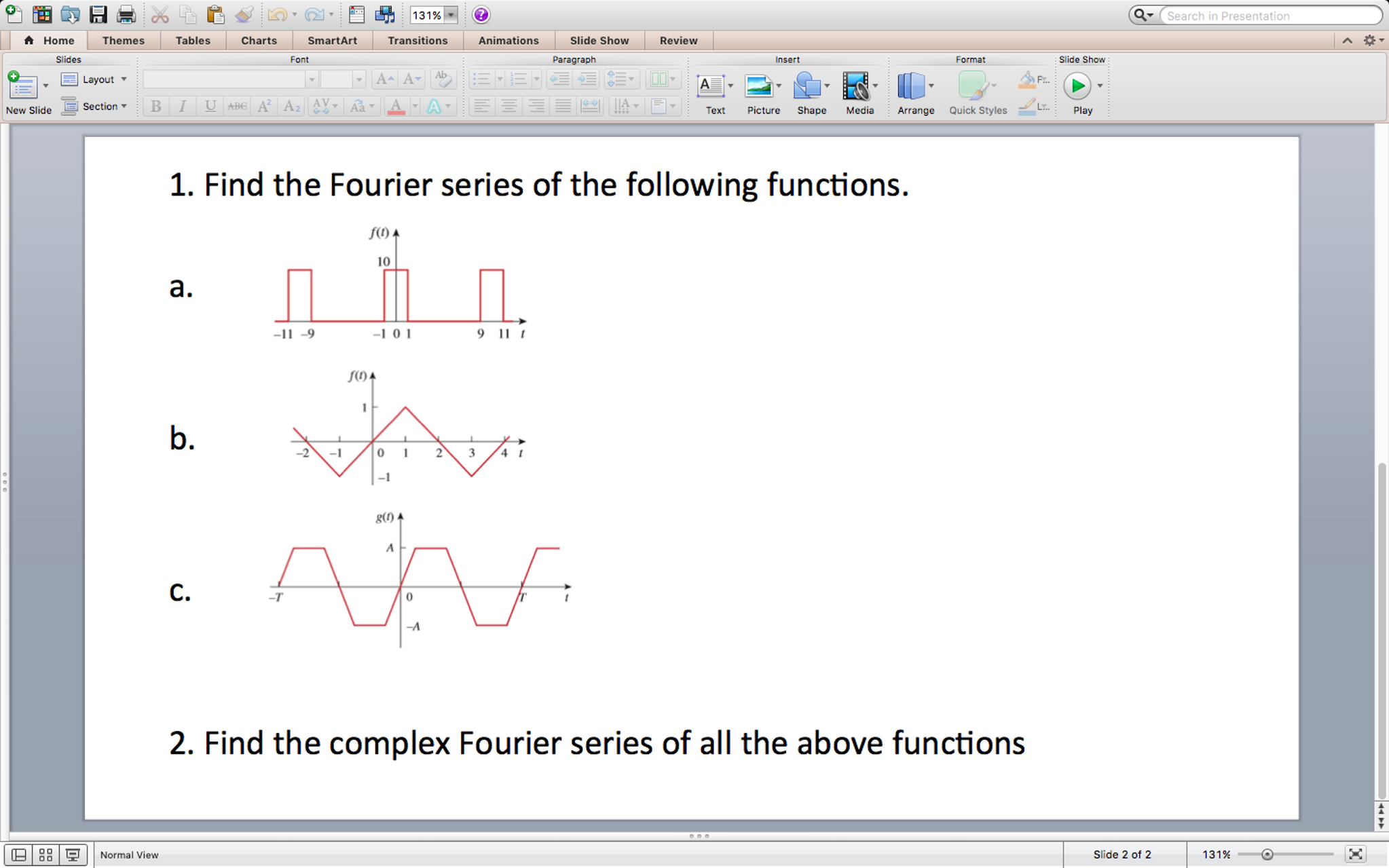Click the Print icon
1389x868 pixels.
tap(126, 14)
